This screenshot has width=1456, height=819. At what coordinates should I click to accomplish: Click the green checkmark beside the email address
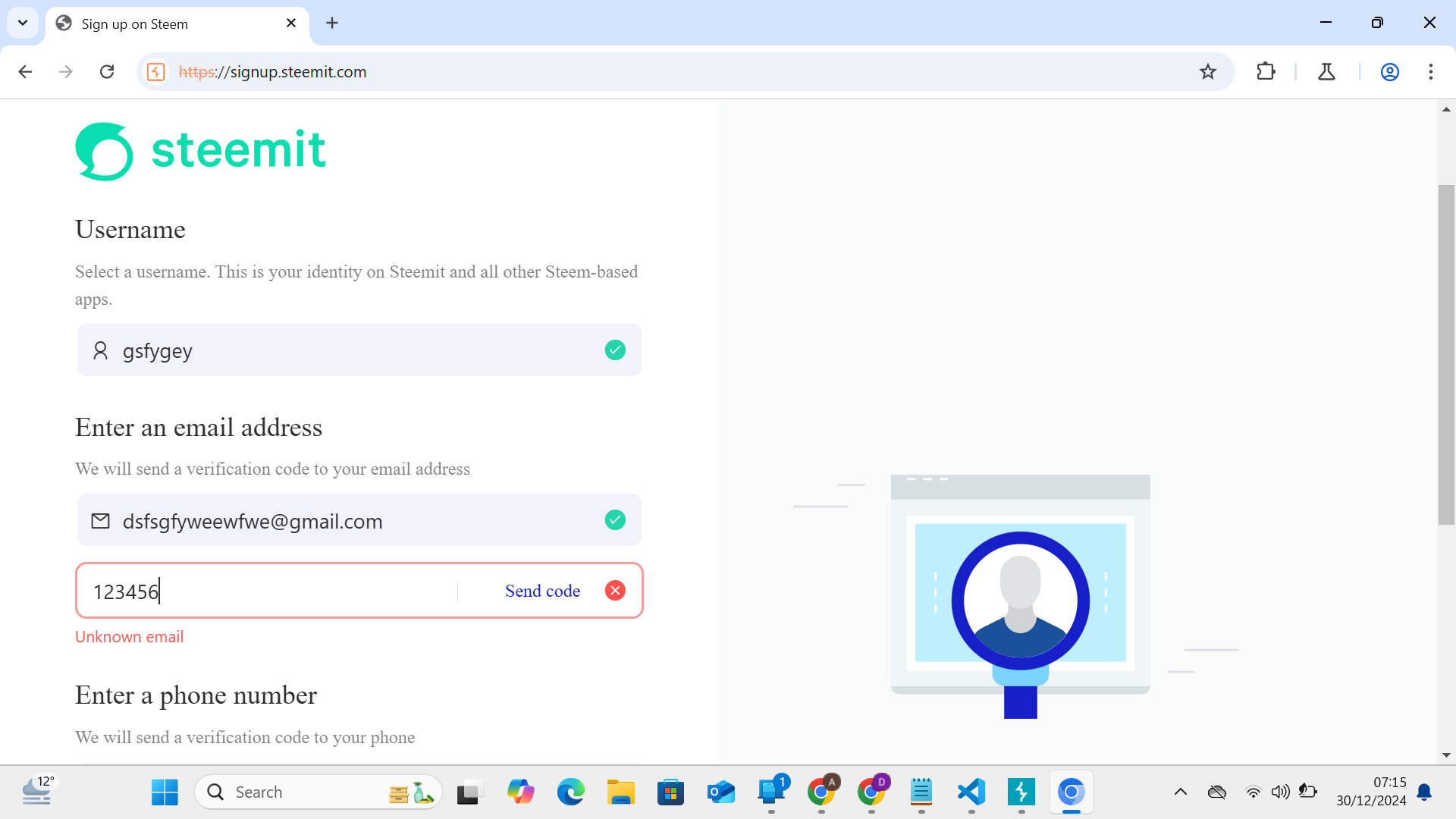point(615,520)
